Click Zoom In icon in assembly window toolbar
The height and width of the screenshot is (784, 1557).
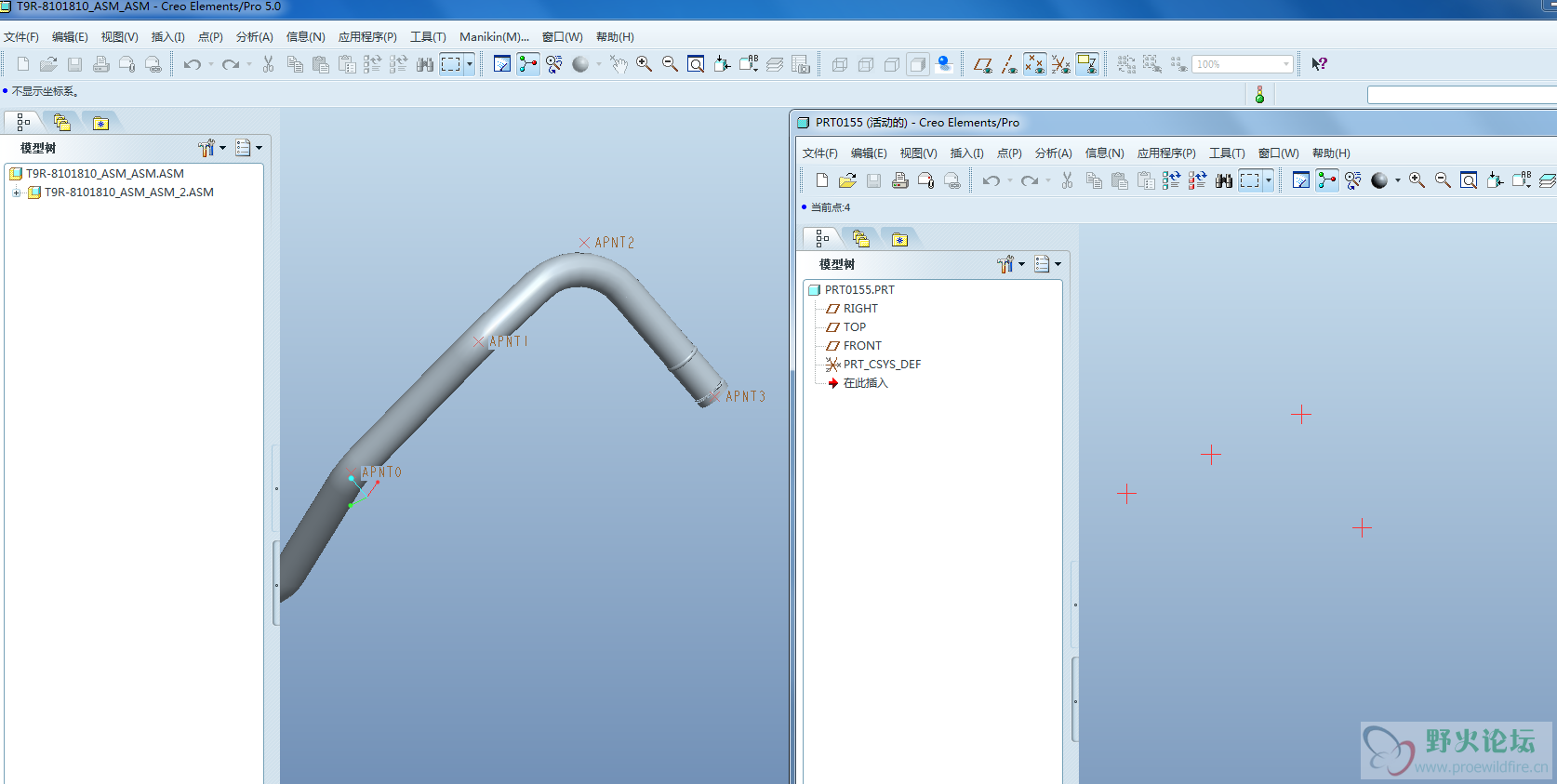(644, 64)
